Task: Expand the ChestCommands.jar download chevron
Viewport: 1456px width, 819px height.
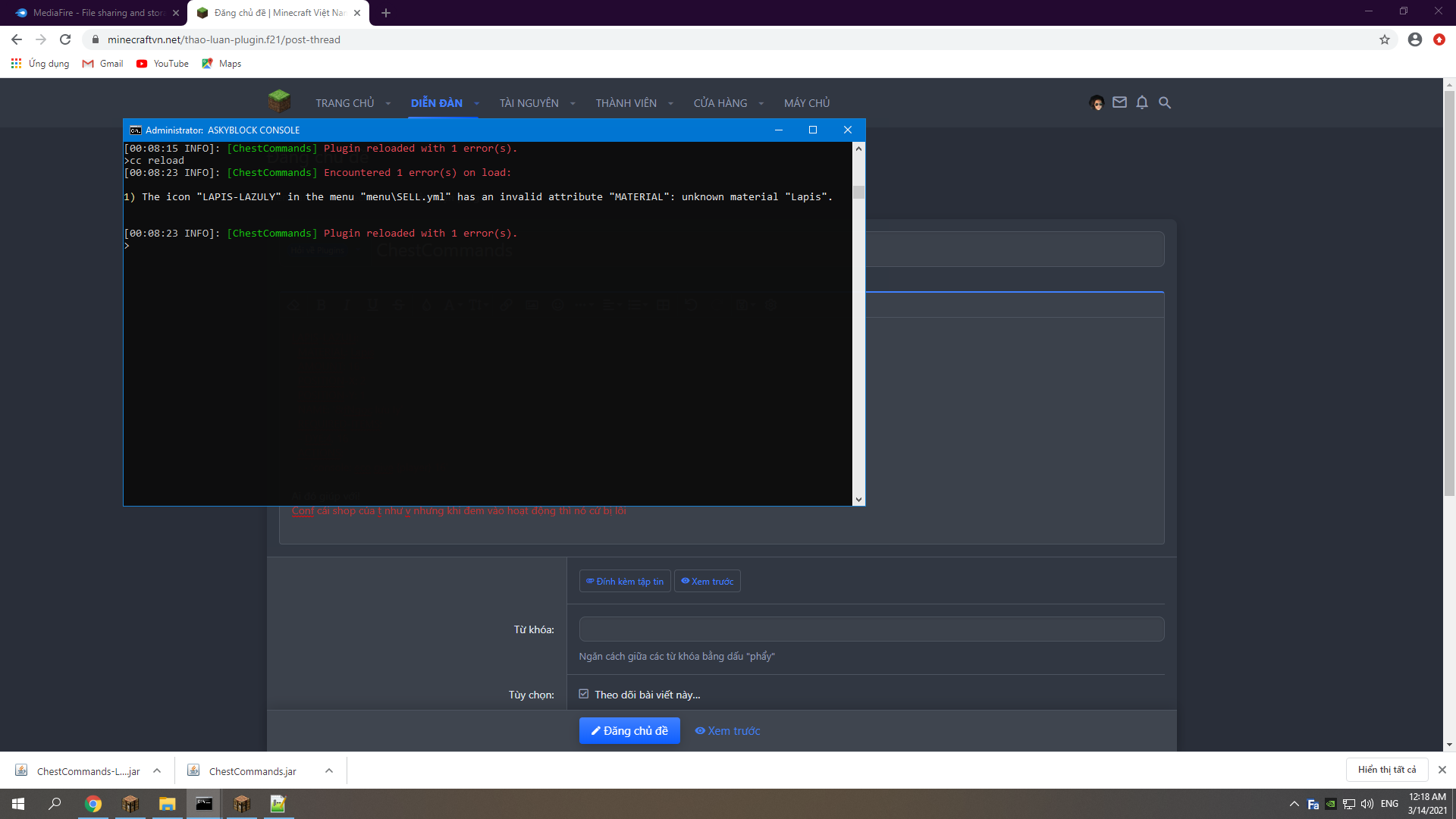Action: (329, 770)
